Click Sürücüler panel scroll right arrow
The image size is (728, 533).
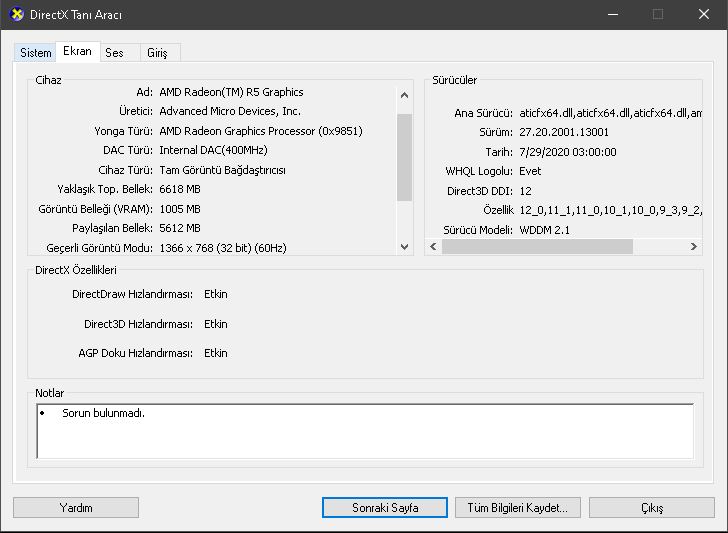pos(694,247)
